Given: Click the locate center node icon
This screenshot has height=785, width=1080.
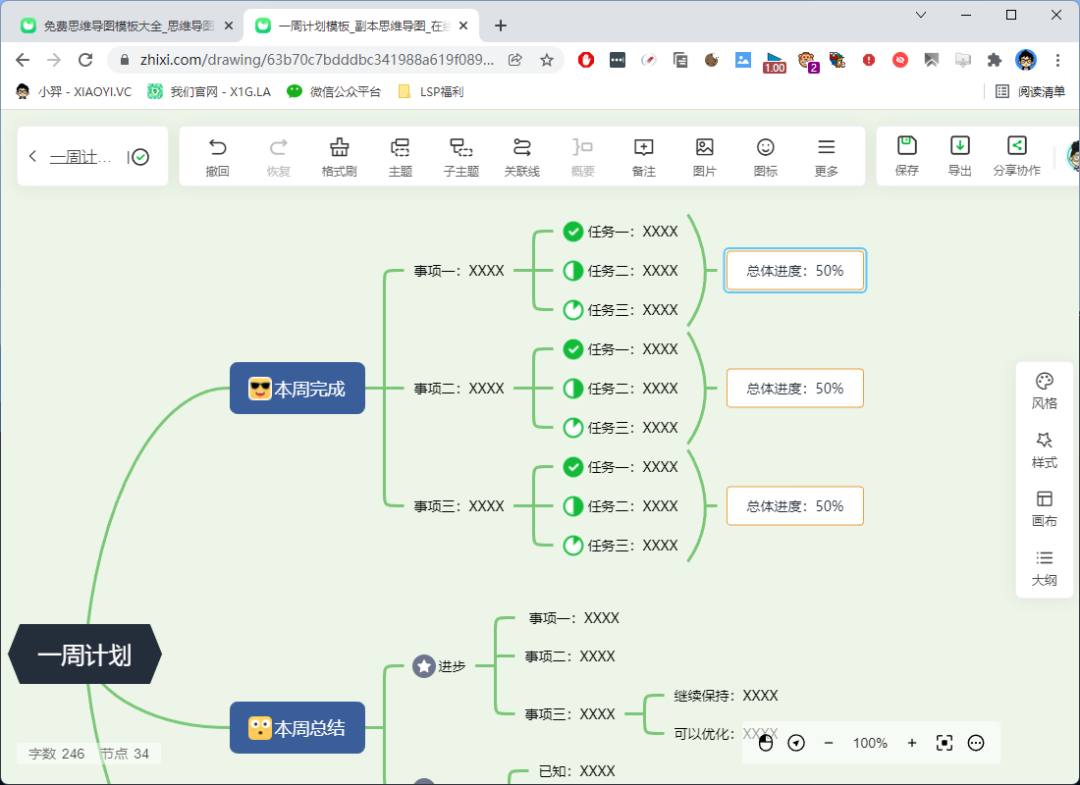Looking at the screenshot, I should (x=796, y=743).
